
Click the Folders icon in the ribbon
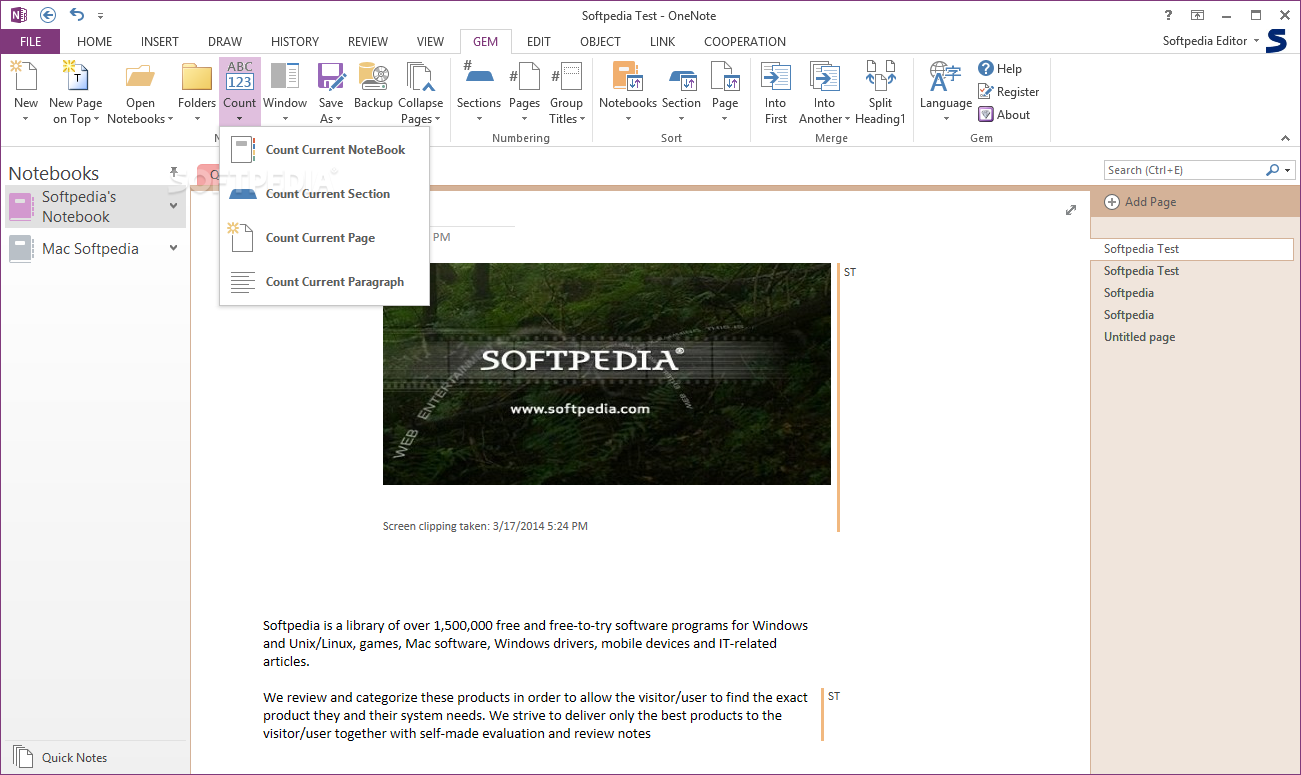197,76
